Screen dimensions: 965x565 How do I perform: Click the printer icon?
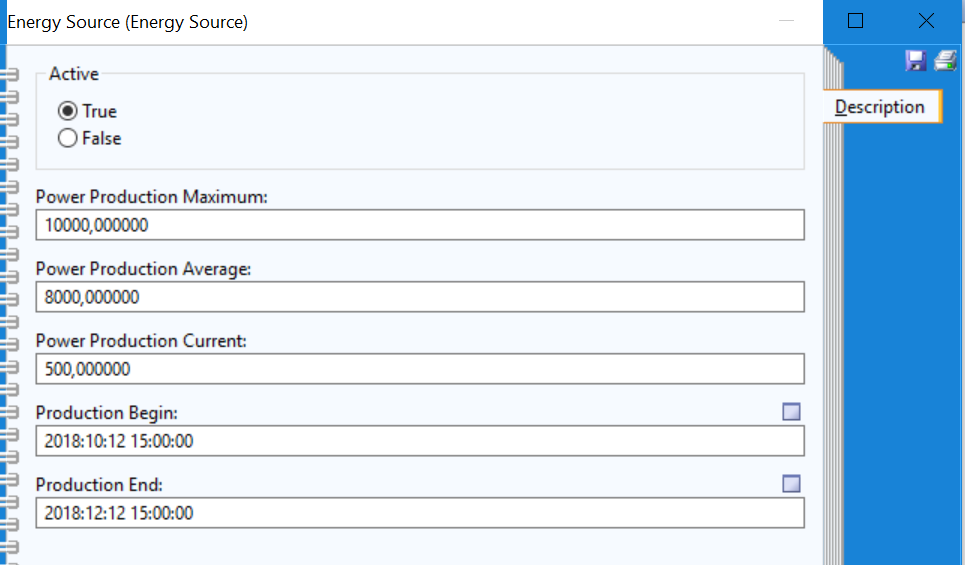[x=945, y=60]
